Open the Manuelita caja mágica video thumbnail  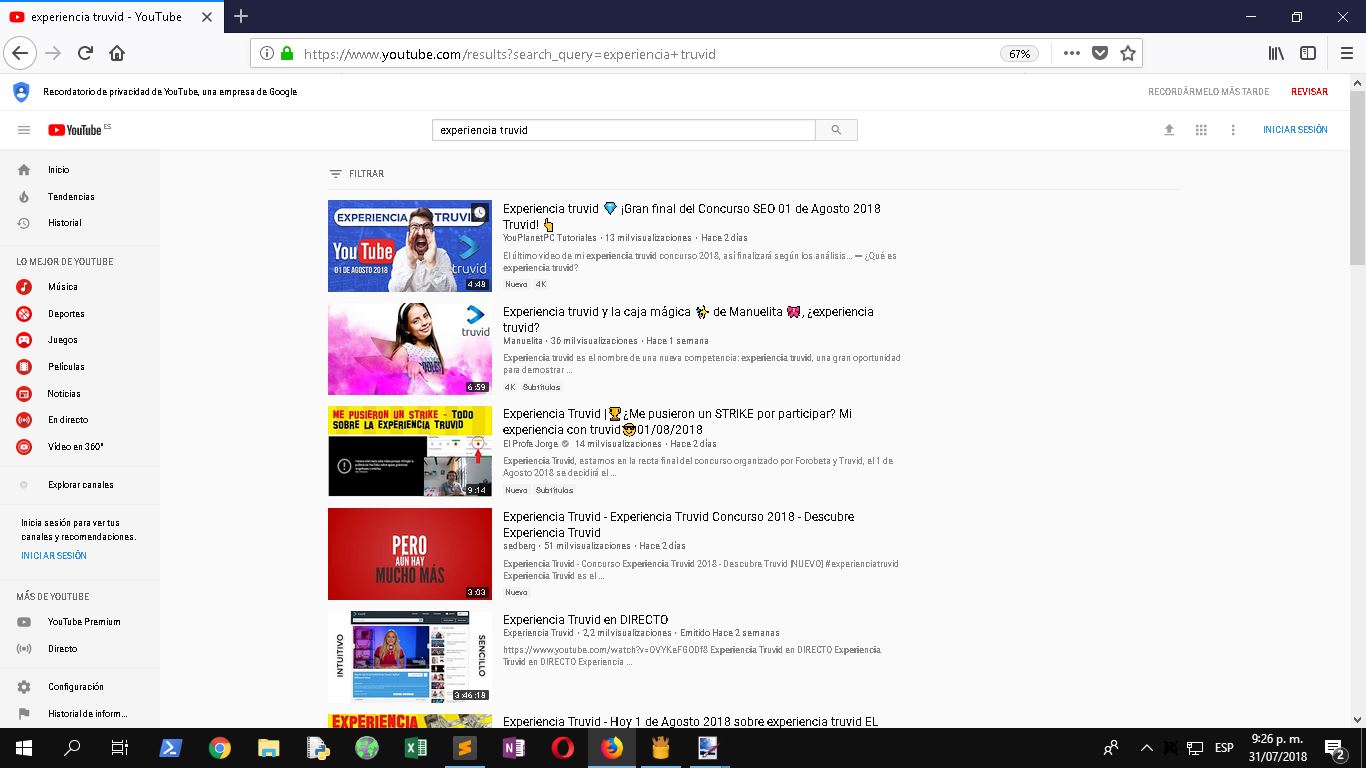click(x=410, y=349)
